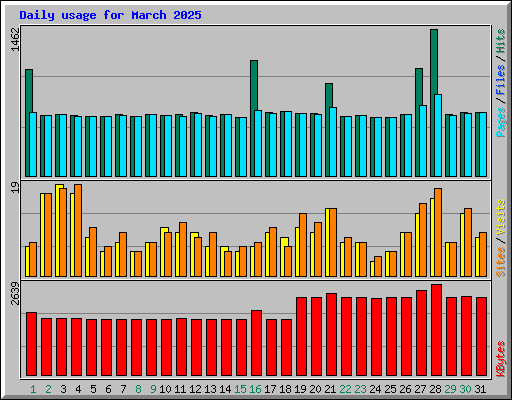Click day 28 label on x-axis
Viewport: 512px width, 400px height.
click(x=435, y=389)
